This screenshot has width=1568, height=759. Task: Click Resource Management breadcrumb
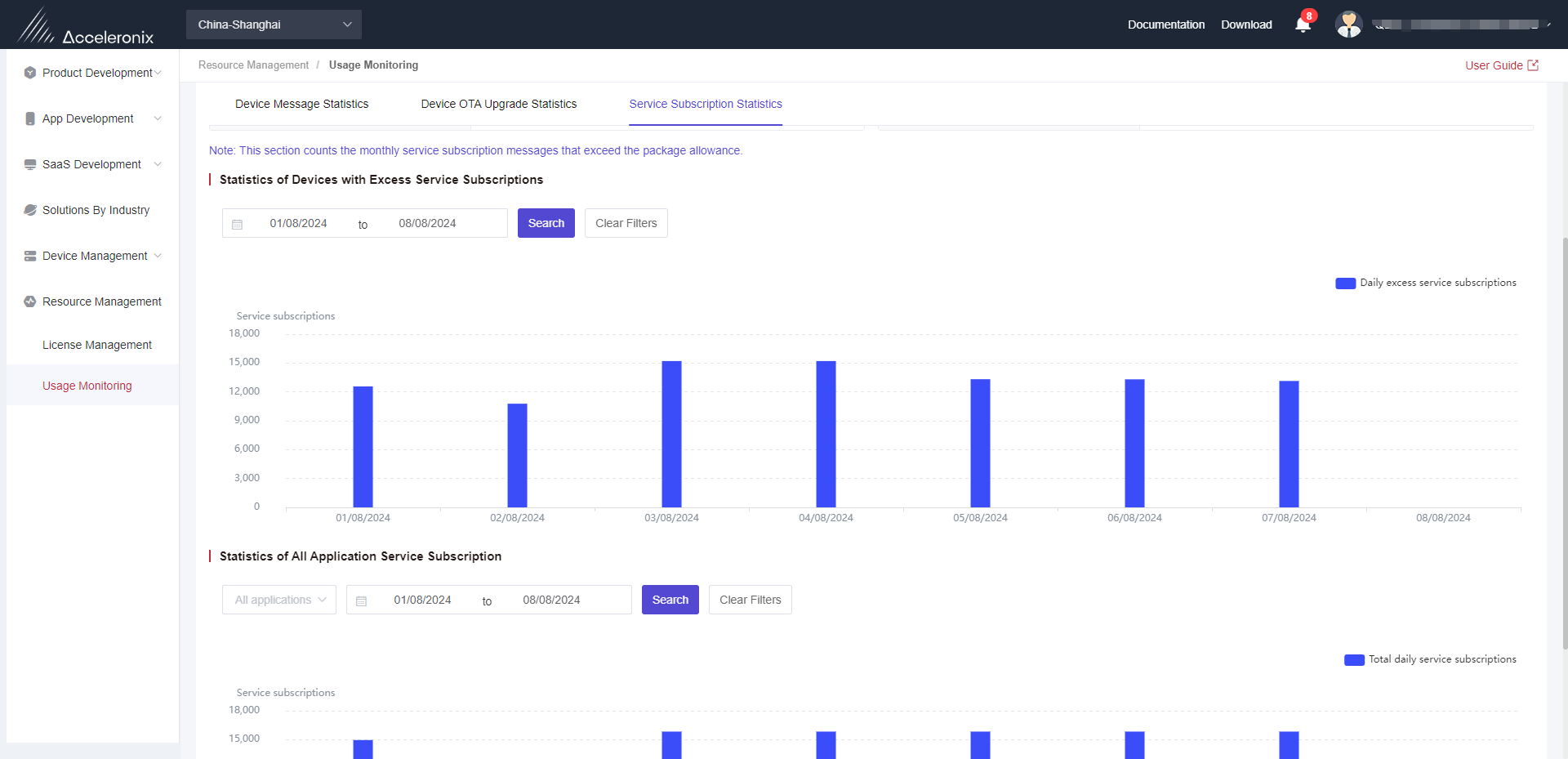pyautogui.click(x=253, y=65)
